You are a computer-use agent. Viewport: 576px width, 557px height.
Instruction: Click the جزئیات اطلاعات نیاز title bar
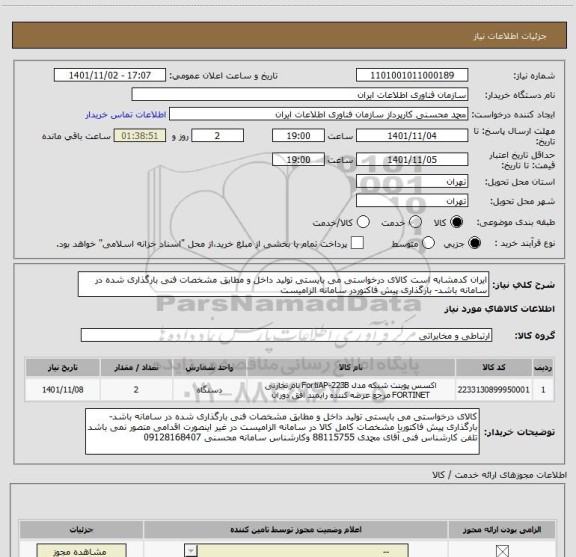289,36
